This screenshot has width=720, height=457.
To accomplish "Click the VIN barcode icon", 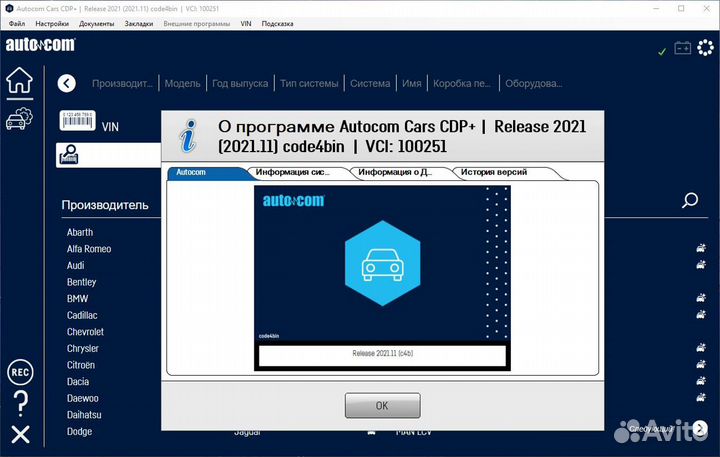I will [x=77, y=120].
